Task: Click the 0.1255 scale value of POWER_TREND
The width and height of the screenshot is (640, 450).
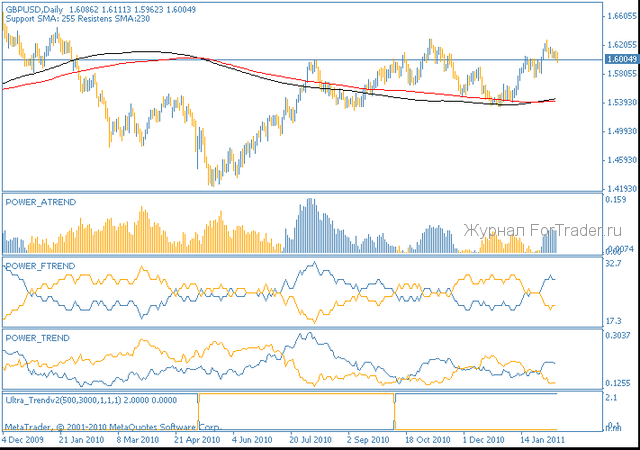Action: (618, 383)
